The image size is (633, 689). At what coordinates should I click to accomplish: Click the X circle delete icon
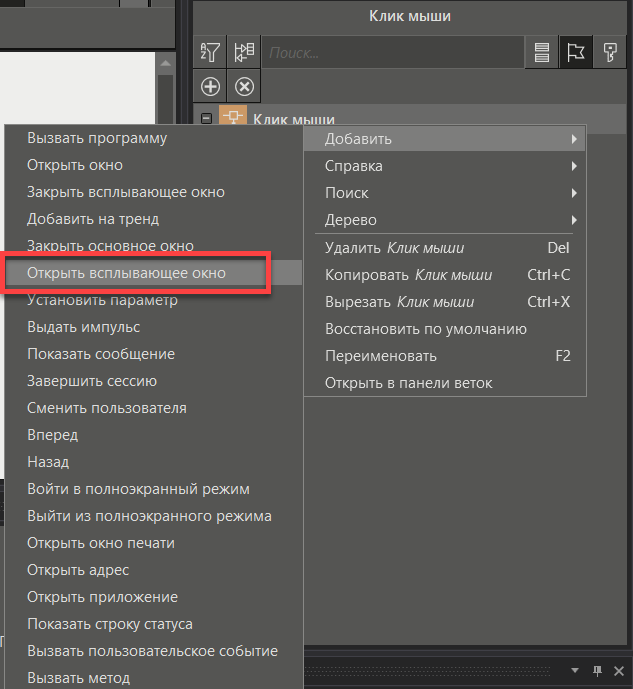[243, 86]
